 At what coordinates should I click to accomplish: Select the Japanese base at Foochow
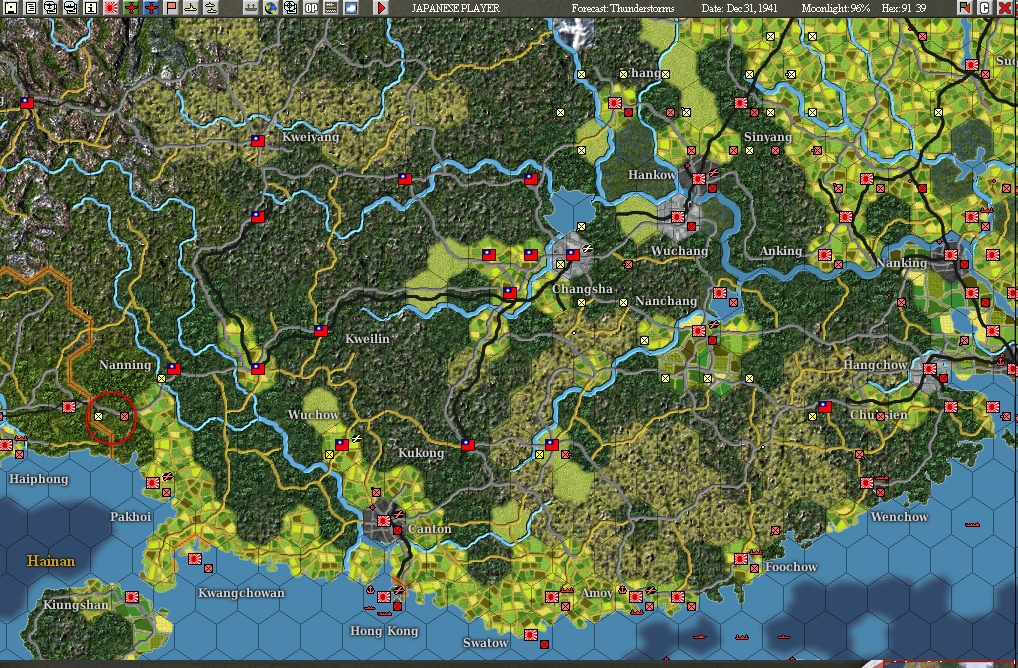point(741,558)
